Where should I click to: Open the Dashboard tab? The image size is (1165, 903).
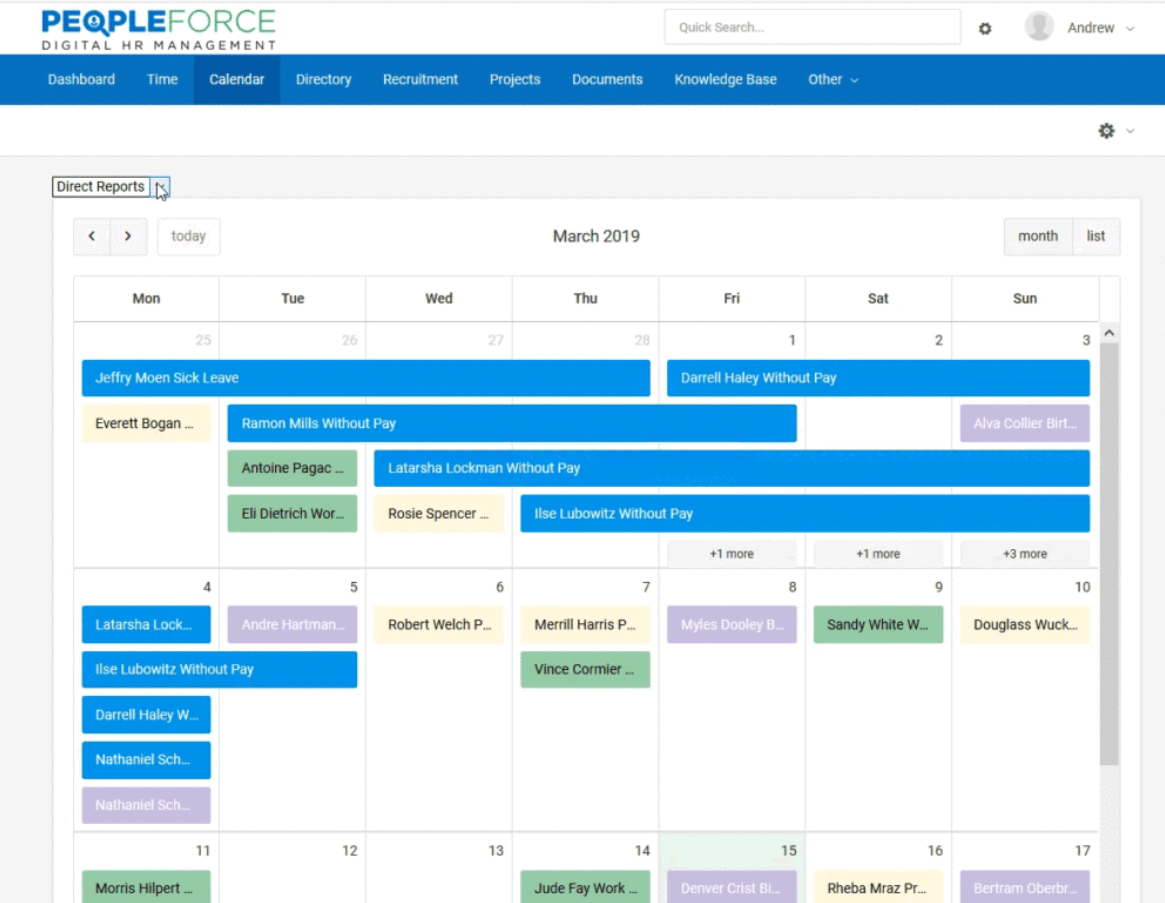(81, 80)
